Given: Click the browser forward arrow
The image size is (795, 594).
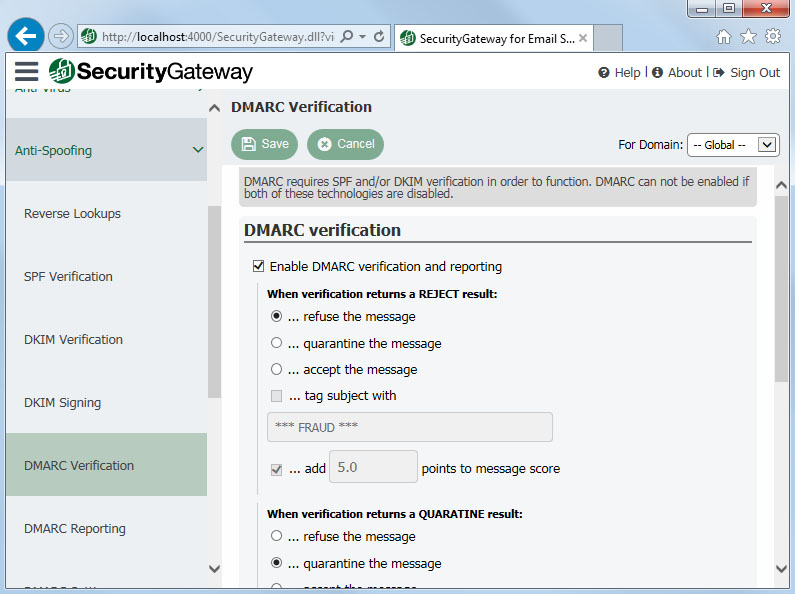Looking at the screenshot, I should 61,36.
